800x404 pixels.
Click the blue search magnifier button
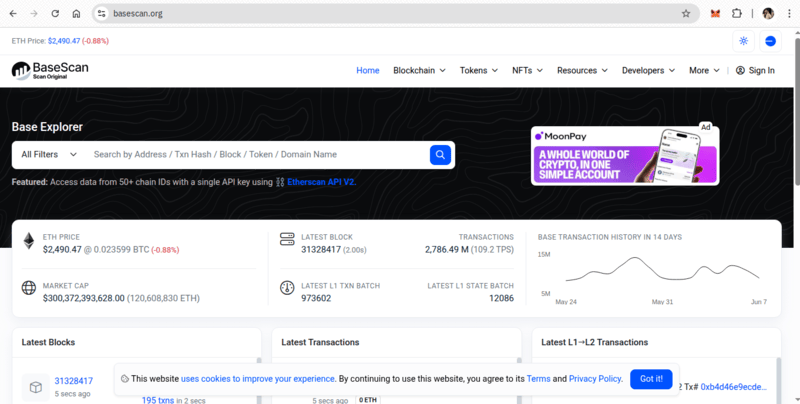[440, 155]
